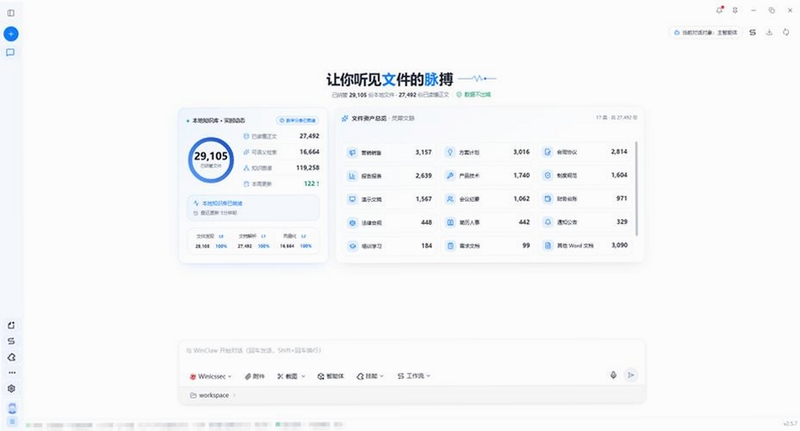Click the bell icon of 329 category

point(547,222)
